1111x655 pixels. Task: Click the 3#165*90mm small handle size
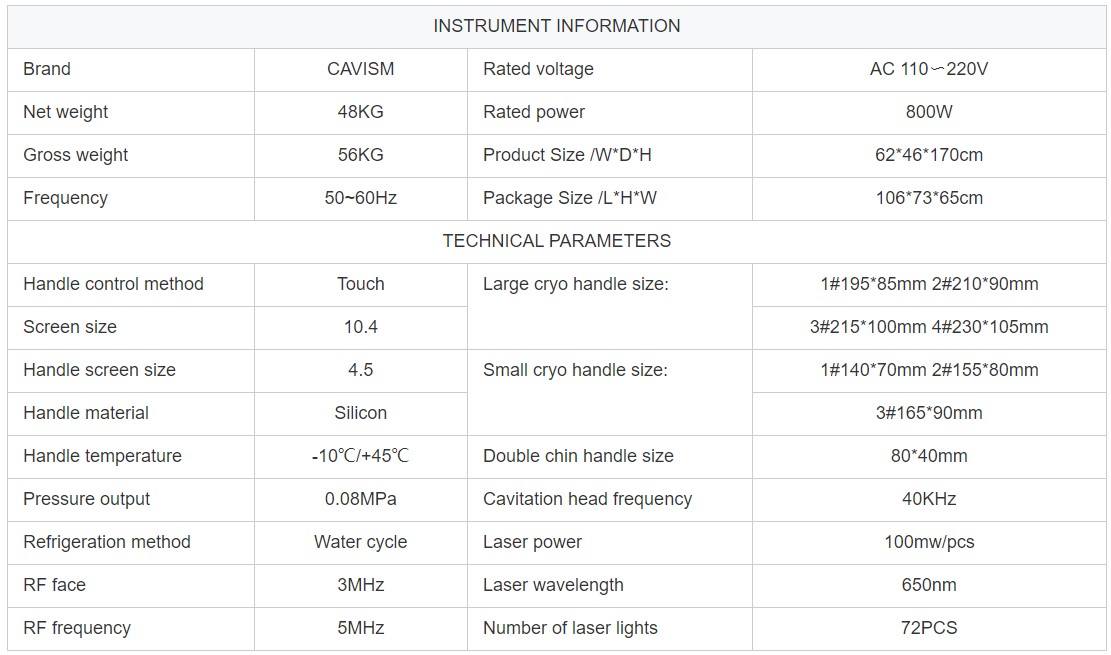tap(929, 413)
